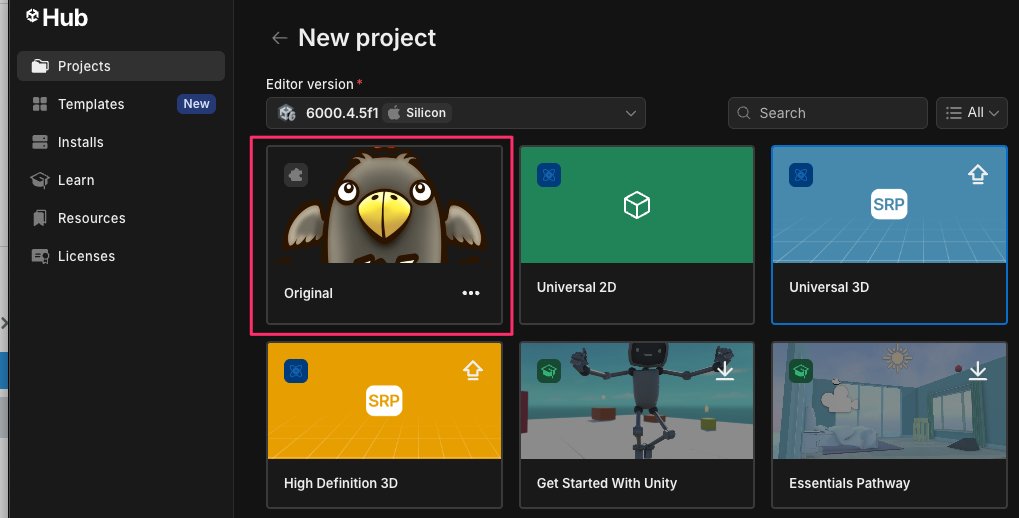Click the Universal 3D title text

[x=829, y=287]
